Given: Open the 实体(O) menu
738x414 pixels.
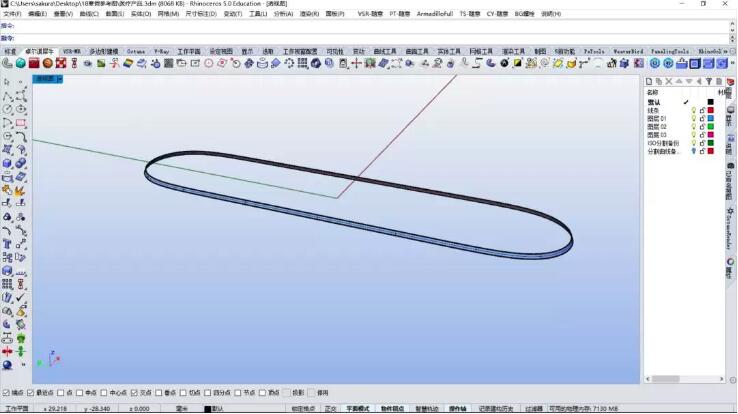Looking at the screenshot, I should [x=141, y=14].
